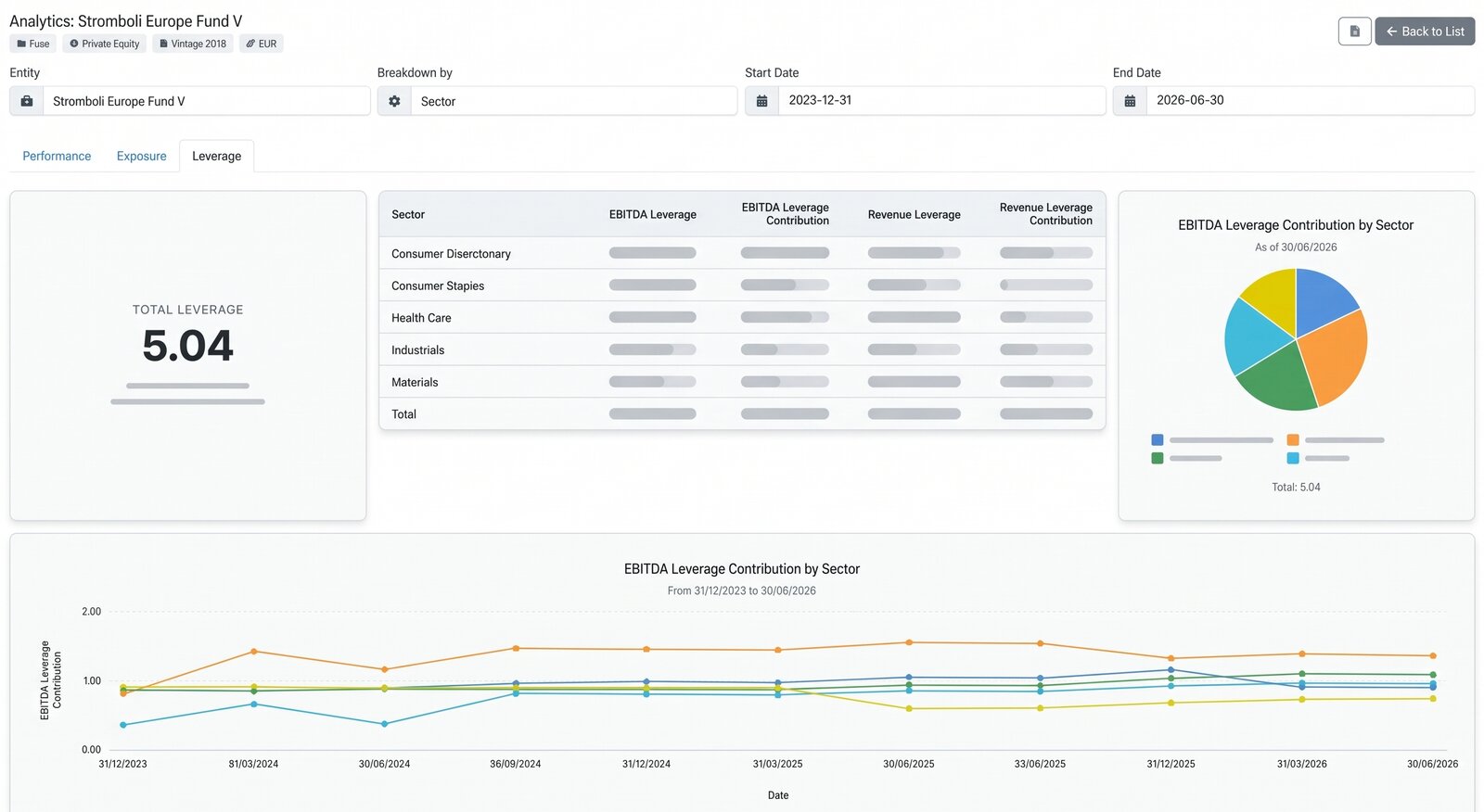Switch to the Exposure tab
Image resolution: width=1484 pixels, height=812 pixels.
(141, 156)
